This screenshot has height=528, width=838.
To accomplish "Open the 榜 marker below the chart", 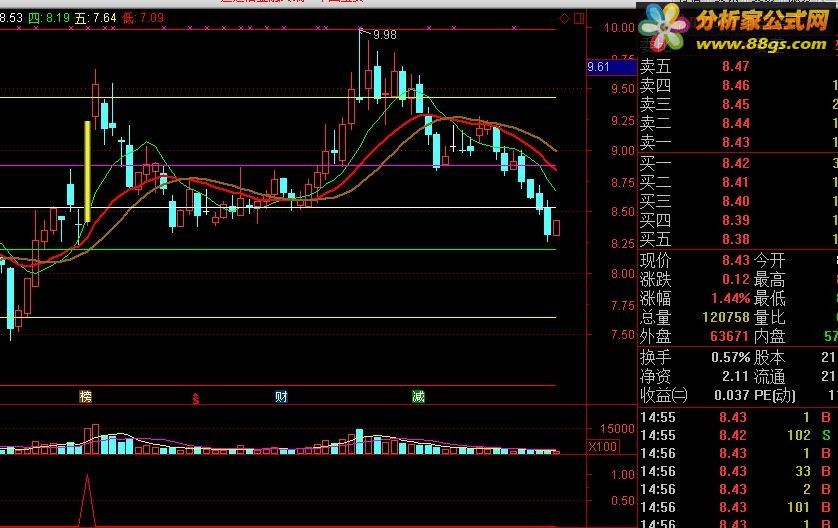I will coord(86,397).
